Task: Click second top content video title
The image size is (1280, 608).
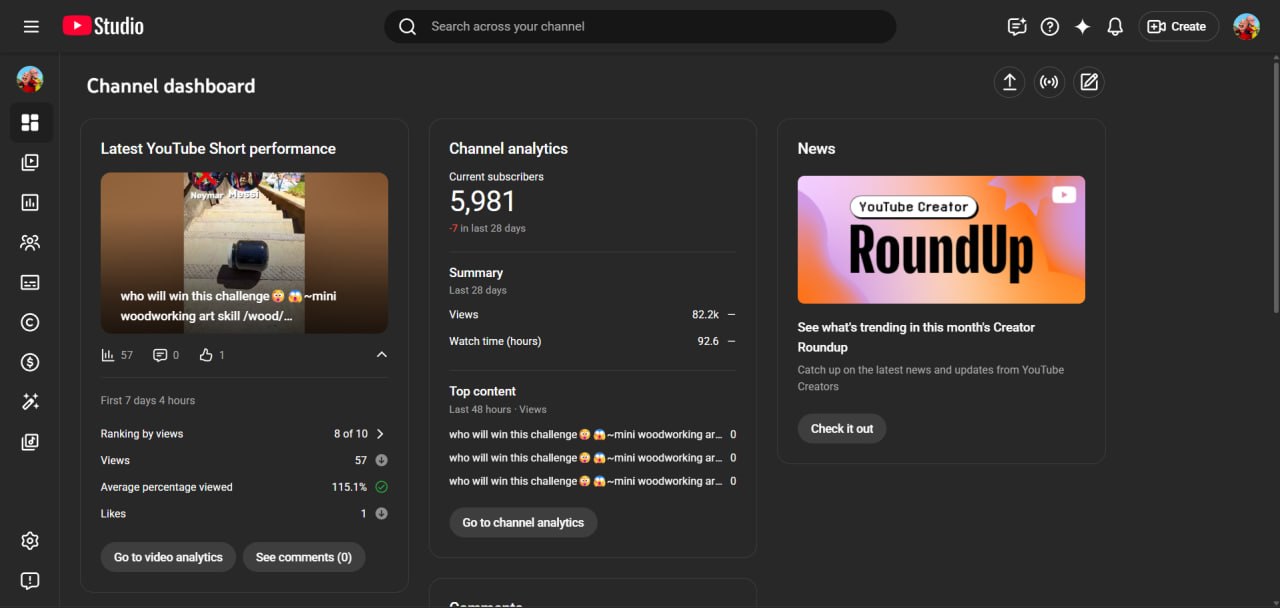Action: pos(585,458)
